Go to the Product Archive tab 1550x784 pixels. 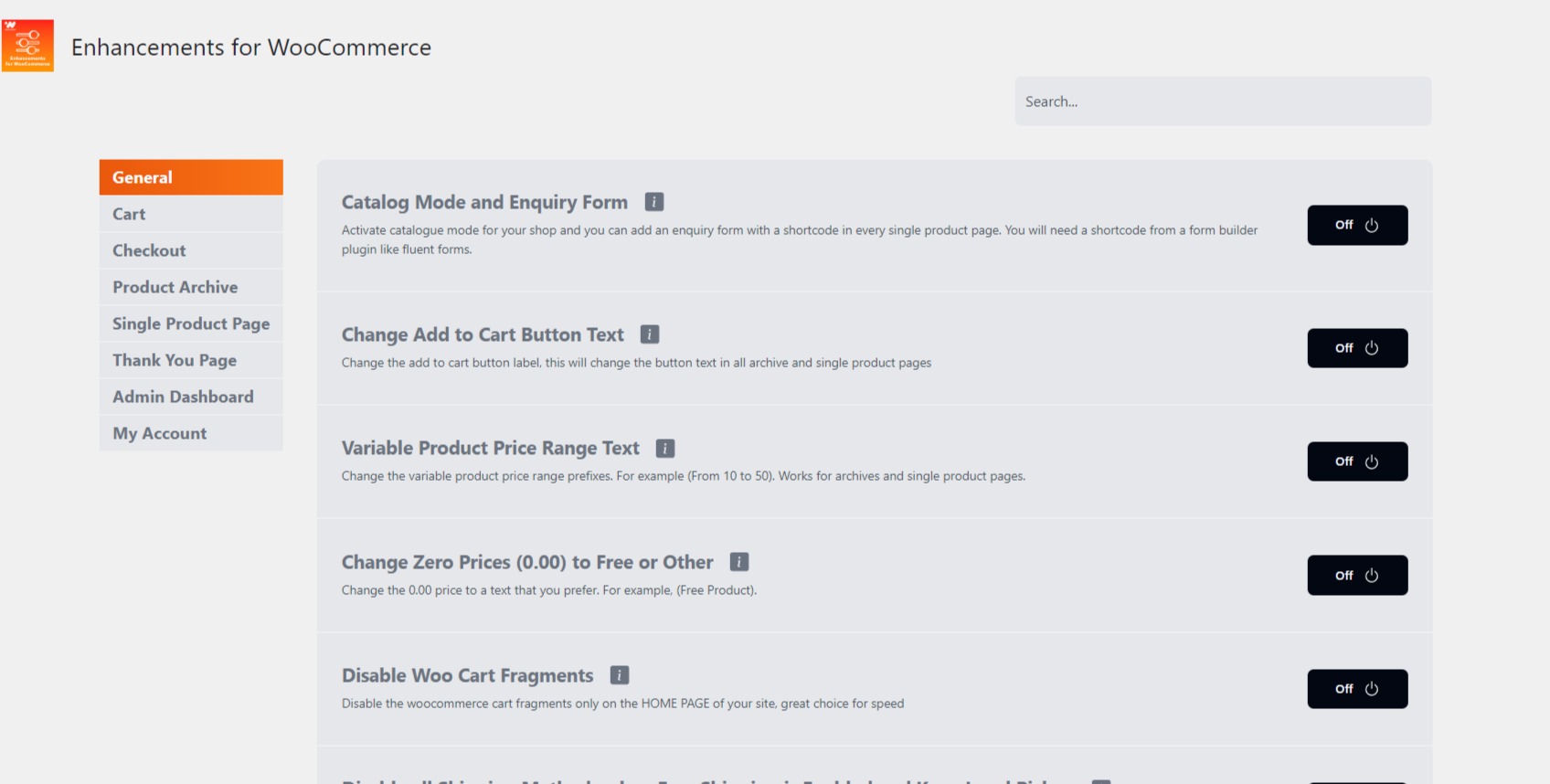point(191,287)
